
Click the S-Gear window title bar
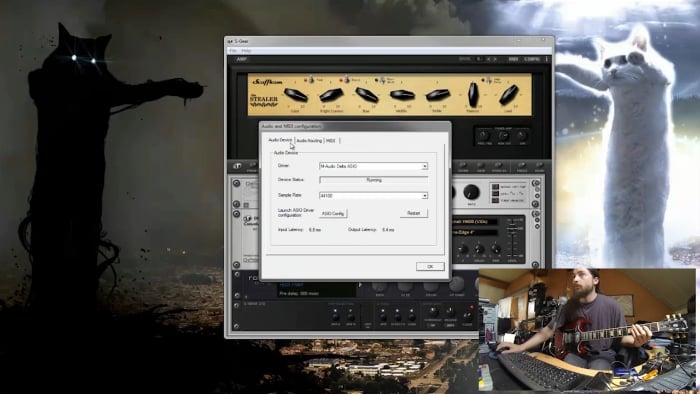tap(388, 41)
